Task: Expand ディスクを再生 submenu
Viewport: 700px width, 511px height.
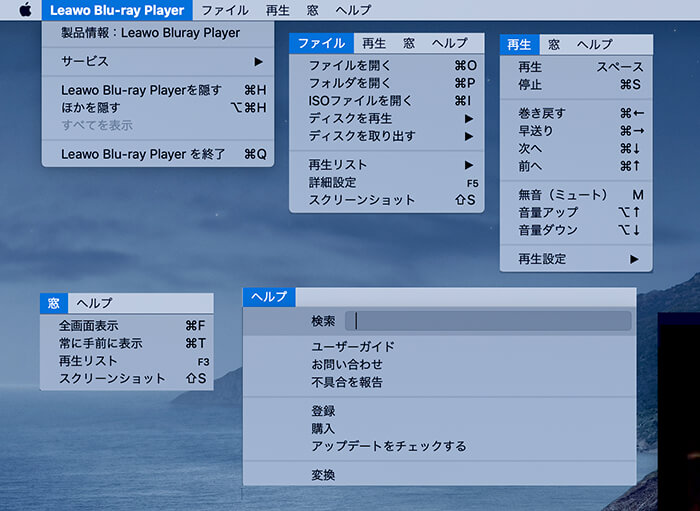Action: [x=387, y=119]
